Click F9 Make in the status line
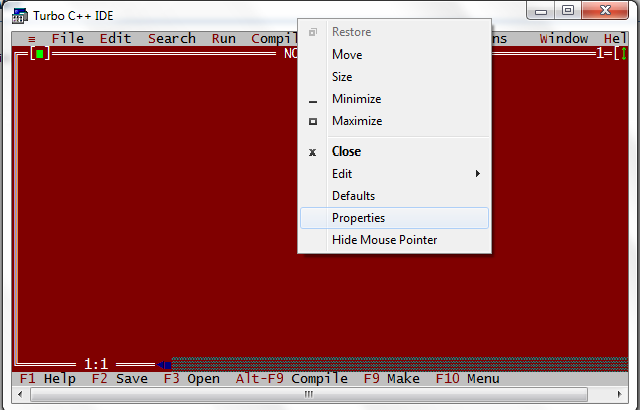640x410 pixels. tap(391, 379)
